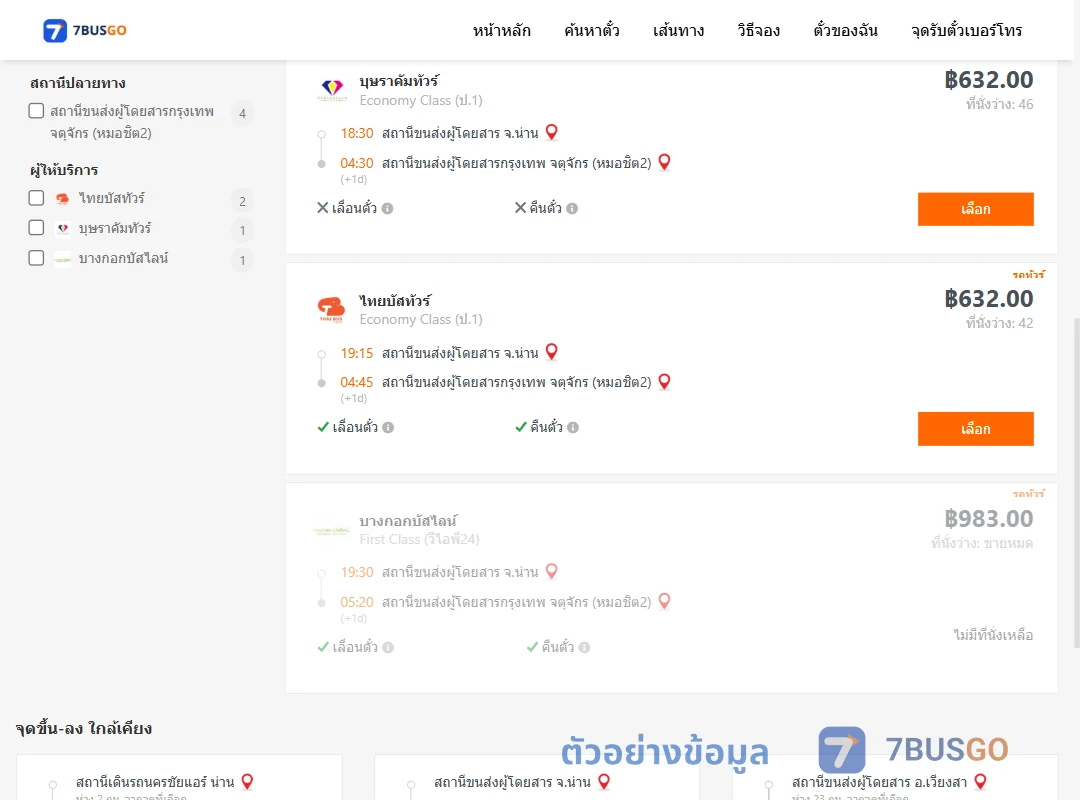This screenshot has width=1080, height=800.
Task: Show เลื่อนตั๋ว info icon on บุษราคัมทัวร์ trip
Action: click(388, 208)
